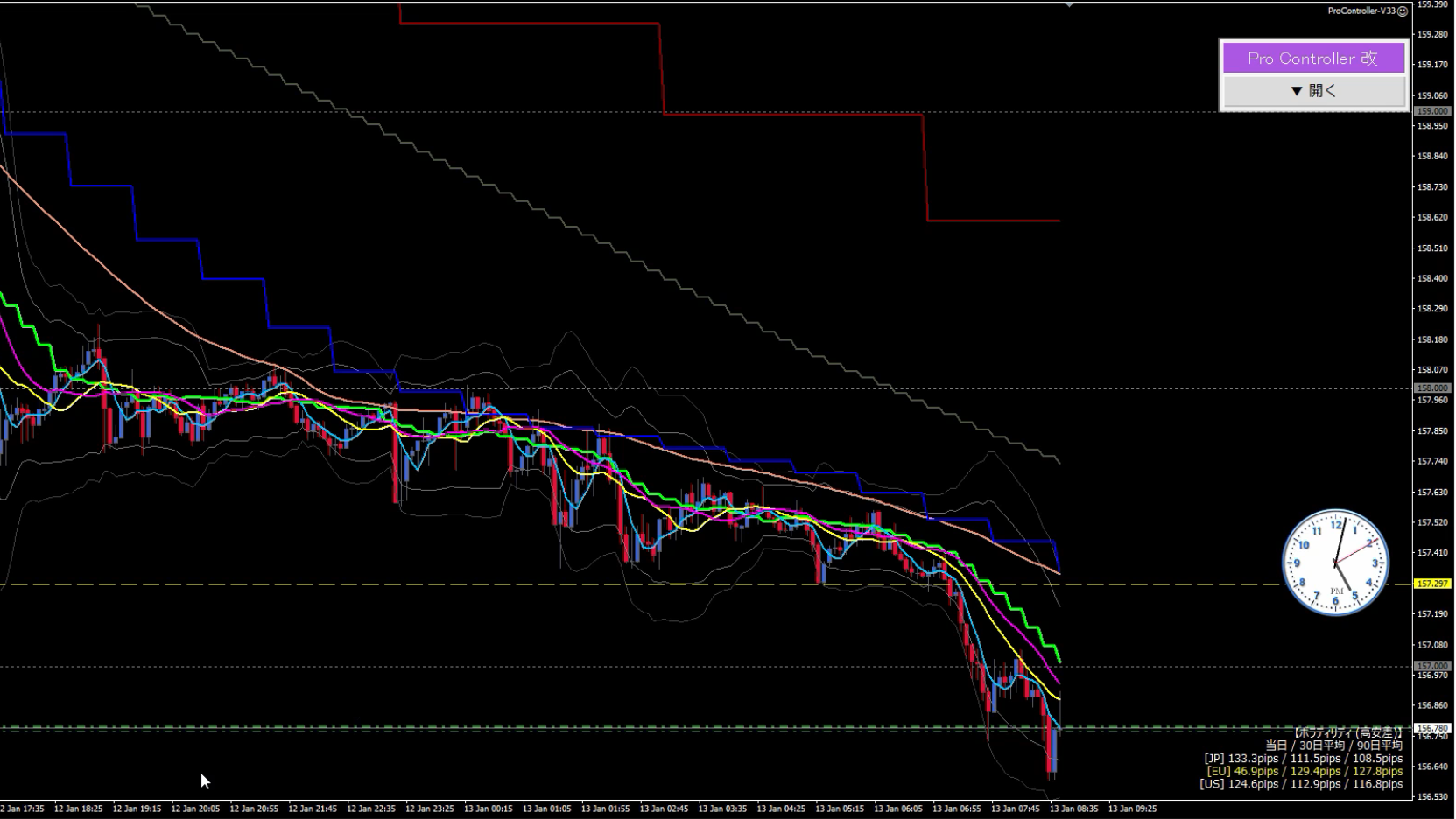
Task: Click the yellow 157.297 price label
Action: tap(1432, 584)
